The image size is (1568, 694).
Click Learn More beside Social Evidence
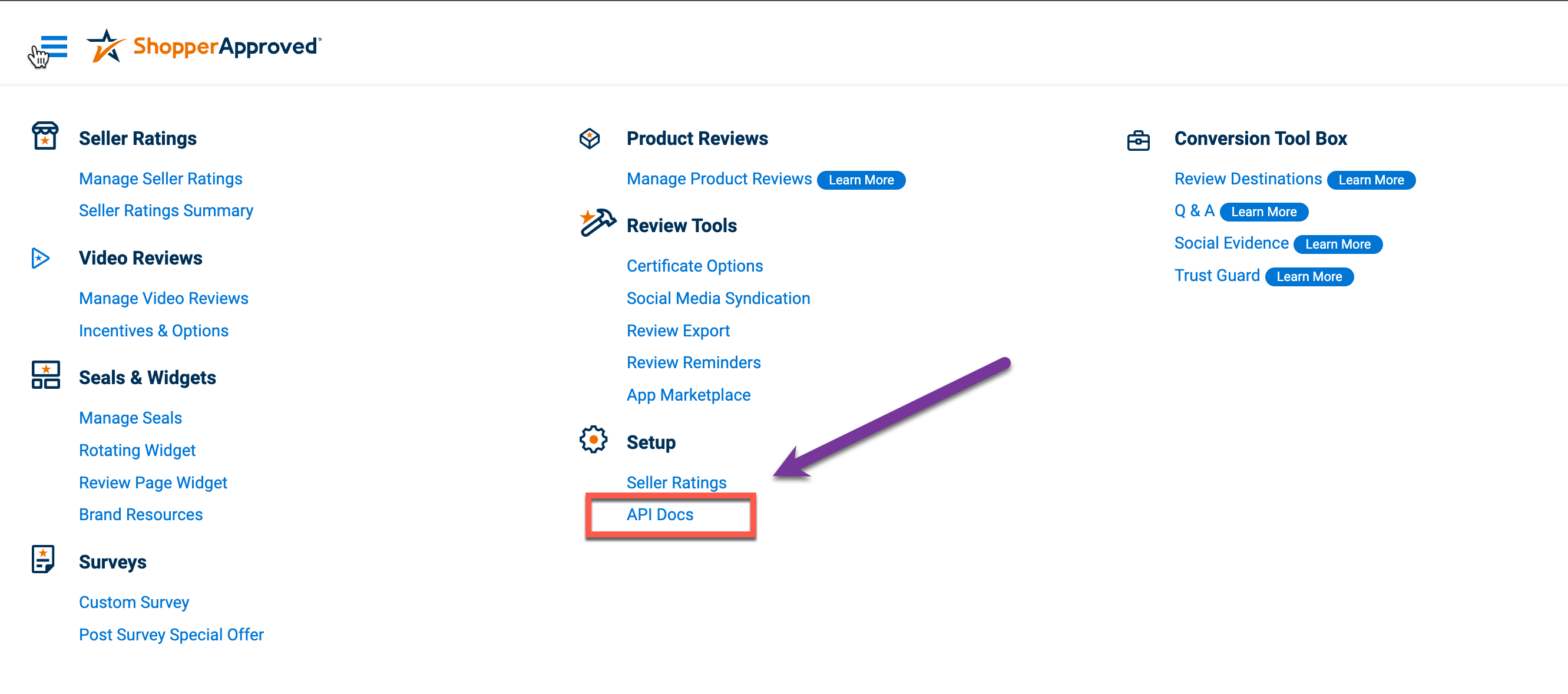click(1338, 244)
